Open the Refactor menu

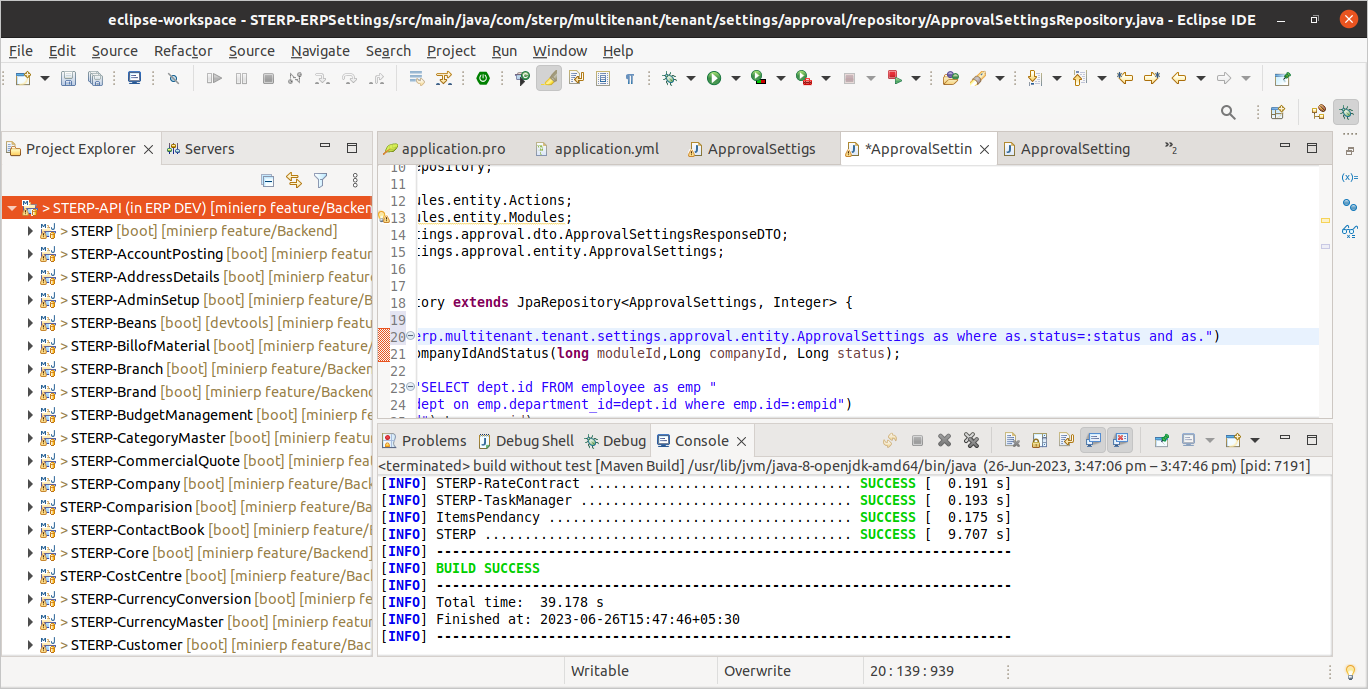point(183,51)
